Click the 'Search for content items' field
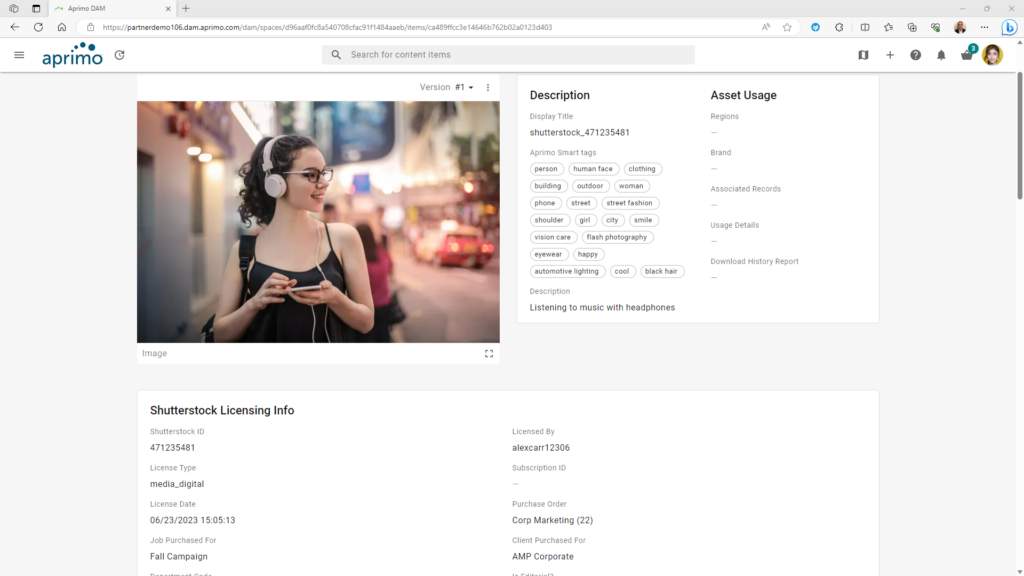Viewport: 1024px width, 576px height. click(508, 55)
